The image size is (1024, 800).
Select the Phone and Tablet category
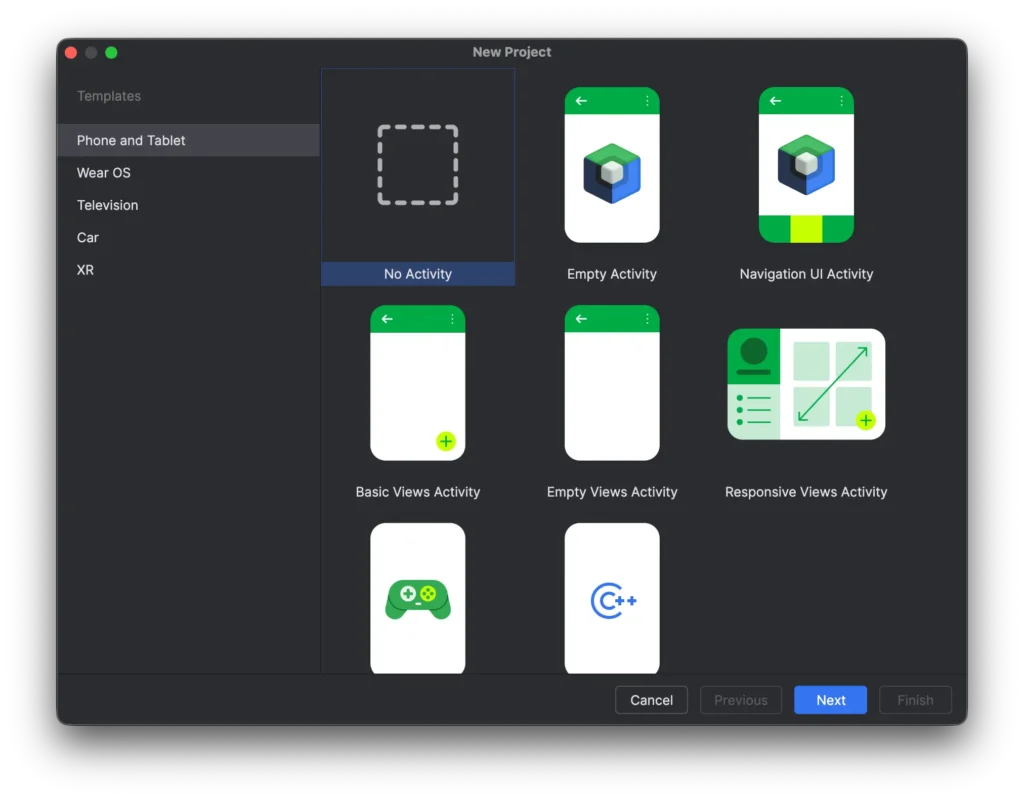[x=129, y=140]
